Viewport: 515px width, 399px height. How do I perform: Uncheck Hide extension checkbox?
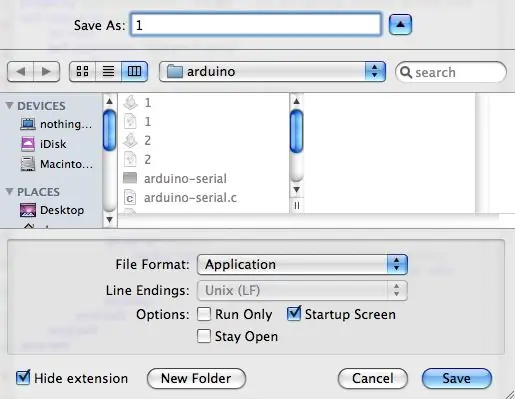(23, 378)
